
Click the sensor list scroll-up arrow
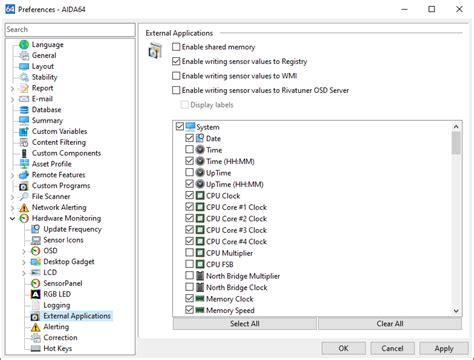pos(456,127)
